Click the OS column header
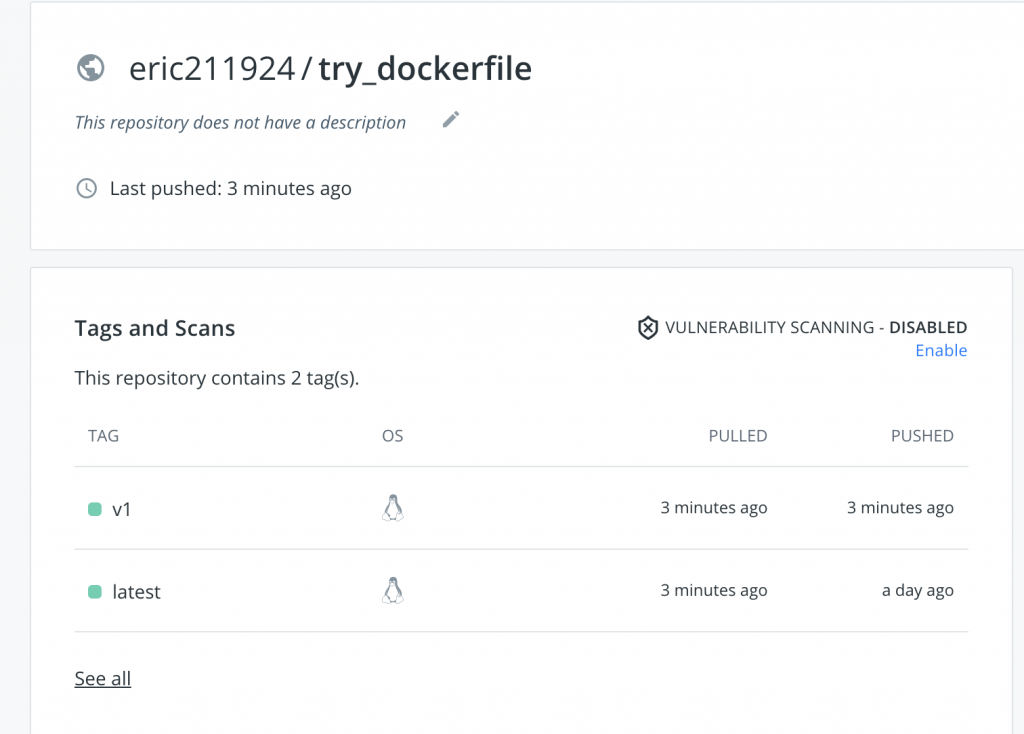 (393, 436)
